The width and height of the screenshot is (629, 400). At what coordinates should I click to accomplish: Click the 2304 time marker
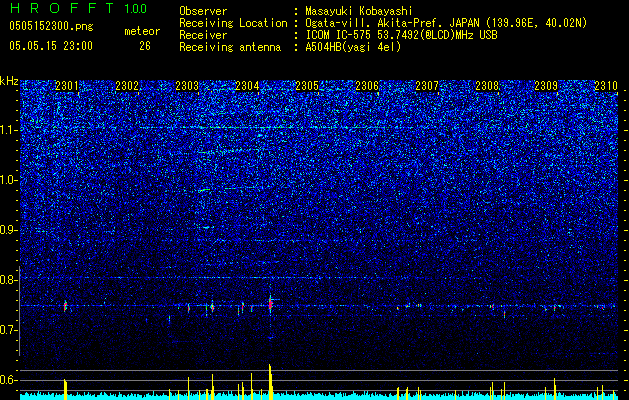click(247, 85)
